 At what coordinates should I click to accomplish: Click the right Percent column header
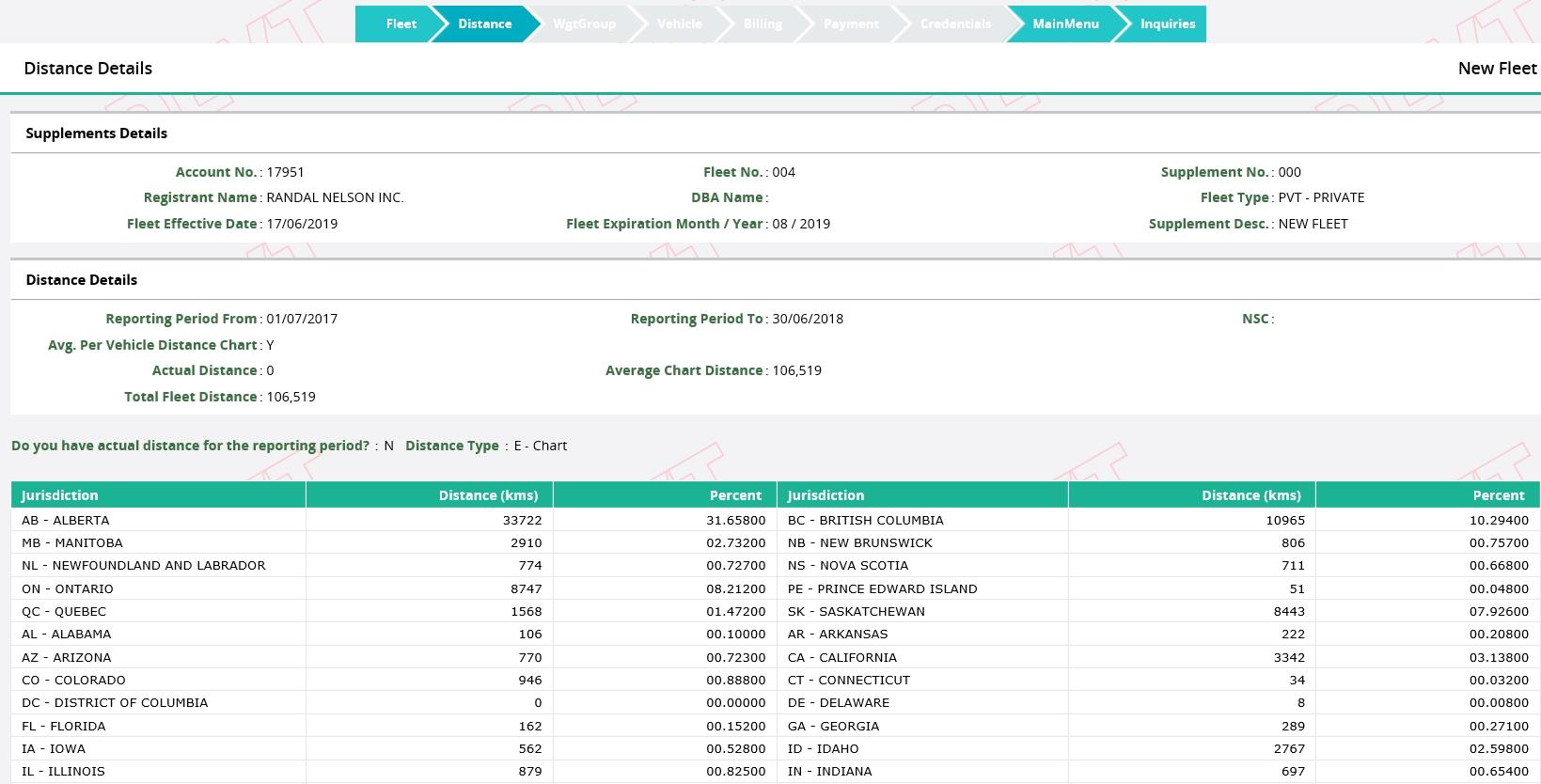[x=1428, y=495]
